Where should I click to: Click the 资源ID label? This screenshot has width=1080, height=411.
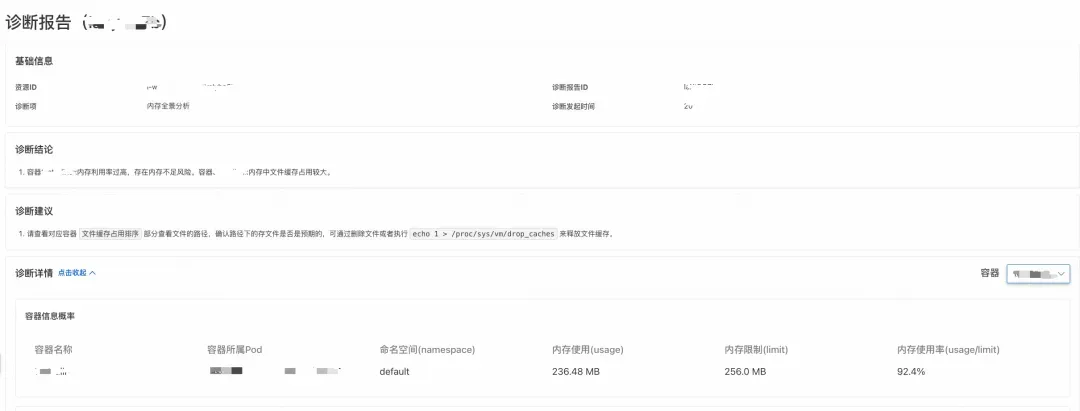pos(25,87)
